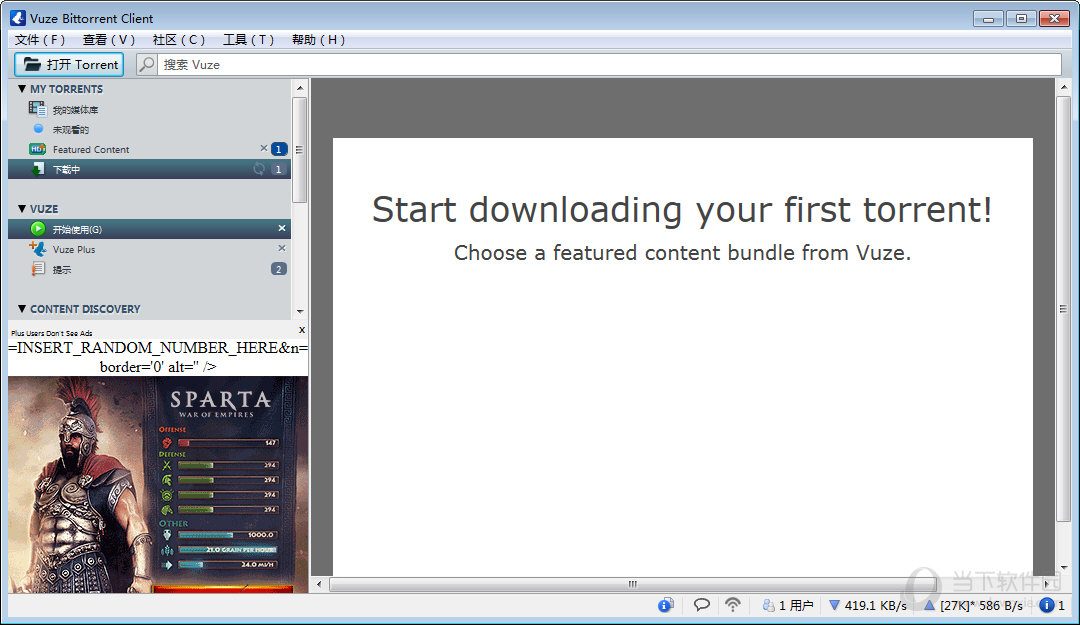Click the Vuze logo in the title bar
This screenshot has height=625, width=1080.
[x=18, y=18]
